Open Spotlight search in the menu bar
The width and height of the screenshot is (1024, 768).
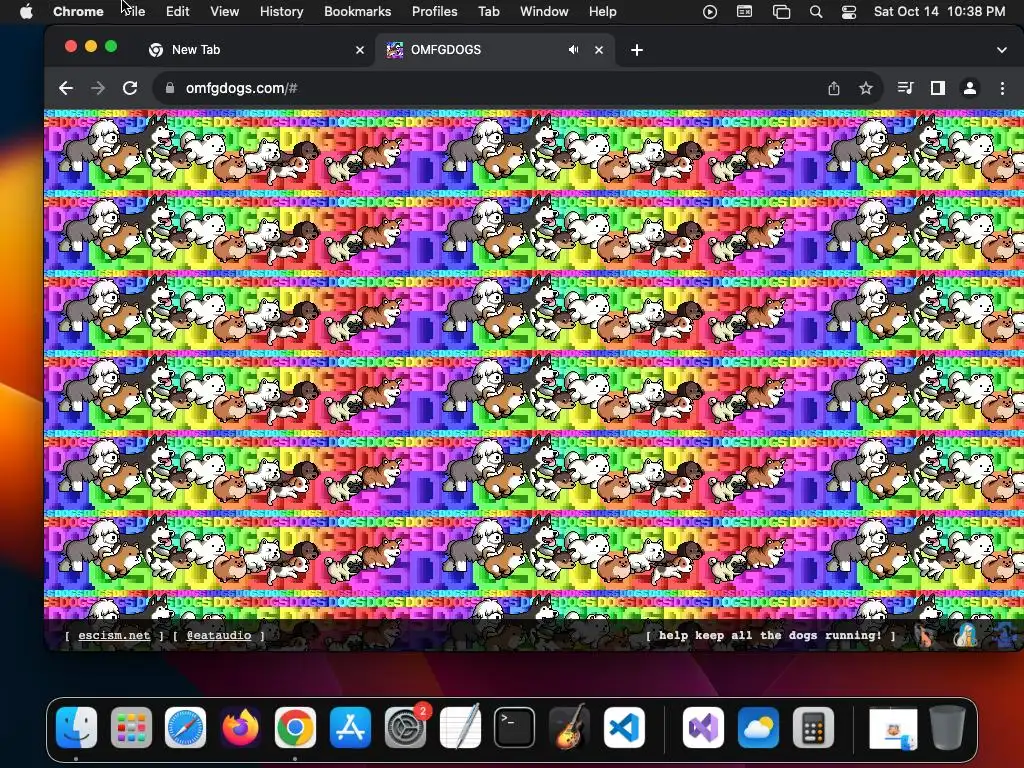pyautogui.click(x=816, y=11)
